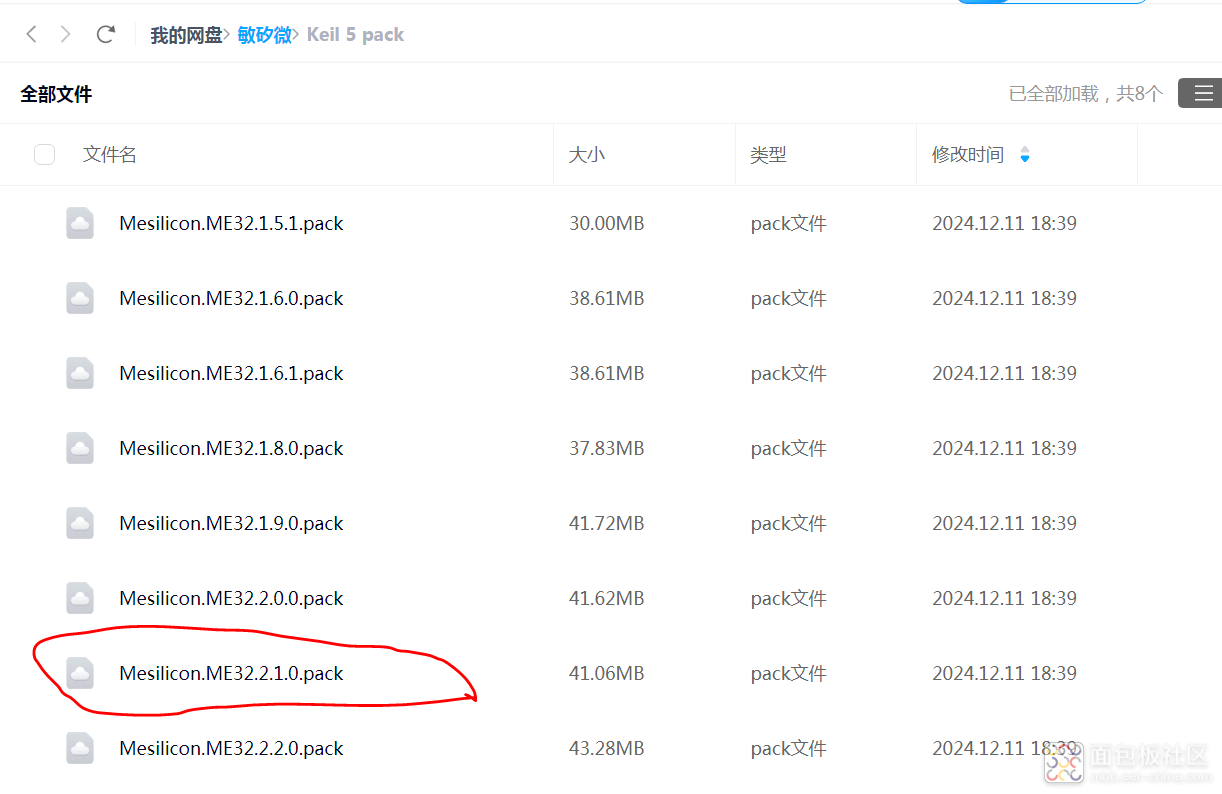1222x794 pixels.
Task: Click the cloud file icon for Mesilicon.ME32.1.8.0.pack
Action: point(80,448)
